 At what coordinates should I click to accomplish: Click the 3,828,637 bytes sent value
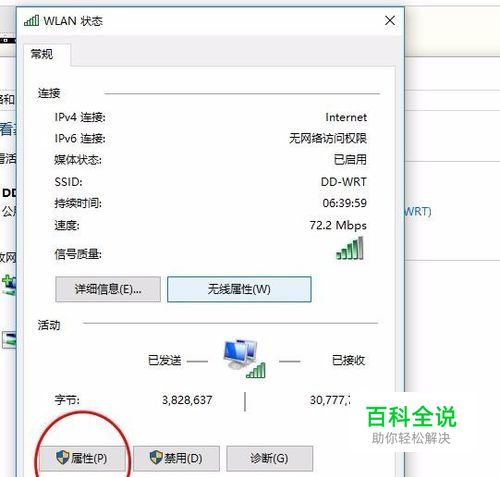(187, 400)
